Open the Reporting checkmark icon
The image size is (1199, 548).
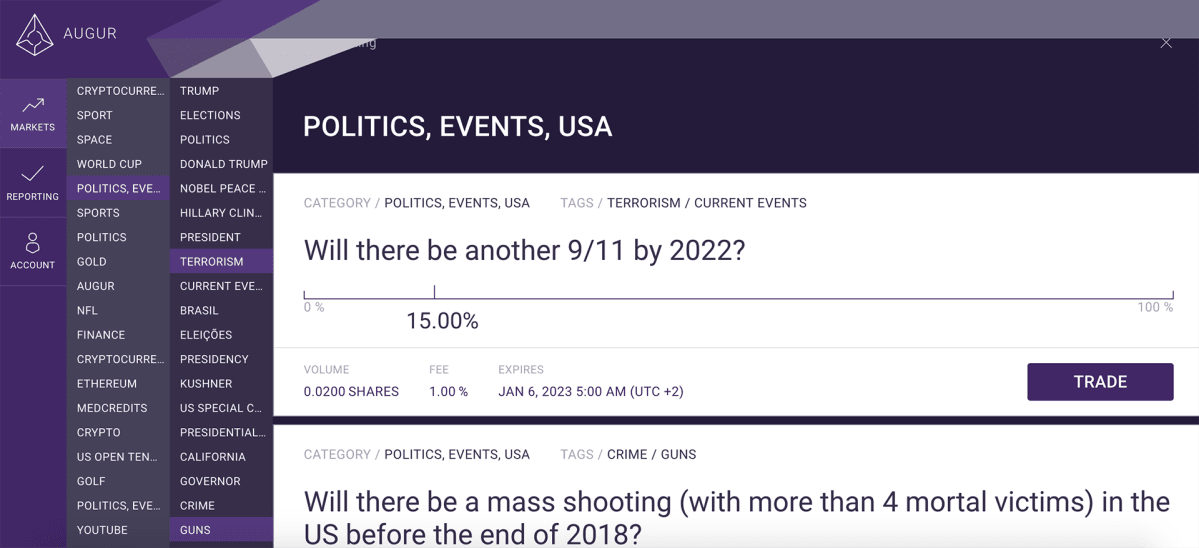pyautogui.click(x=33, y=173)
